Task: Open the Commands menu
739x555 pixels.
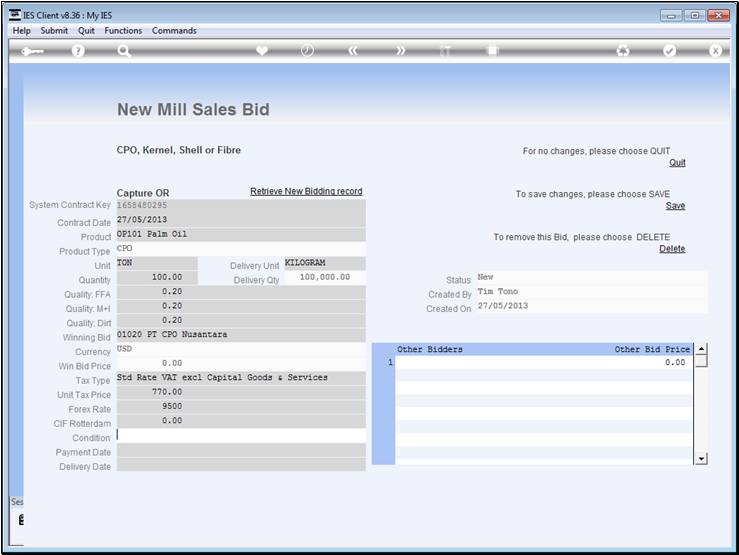Action: tap(174, 31)
